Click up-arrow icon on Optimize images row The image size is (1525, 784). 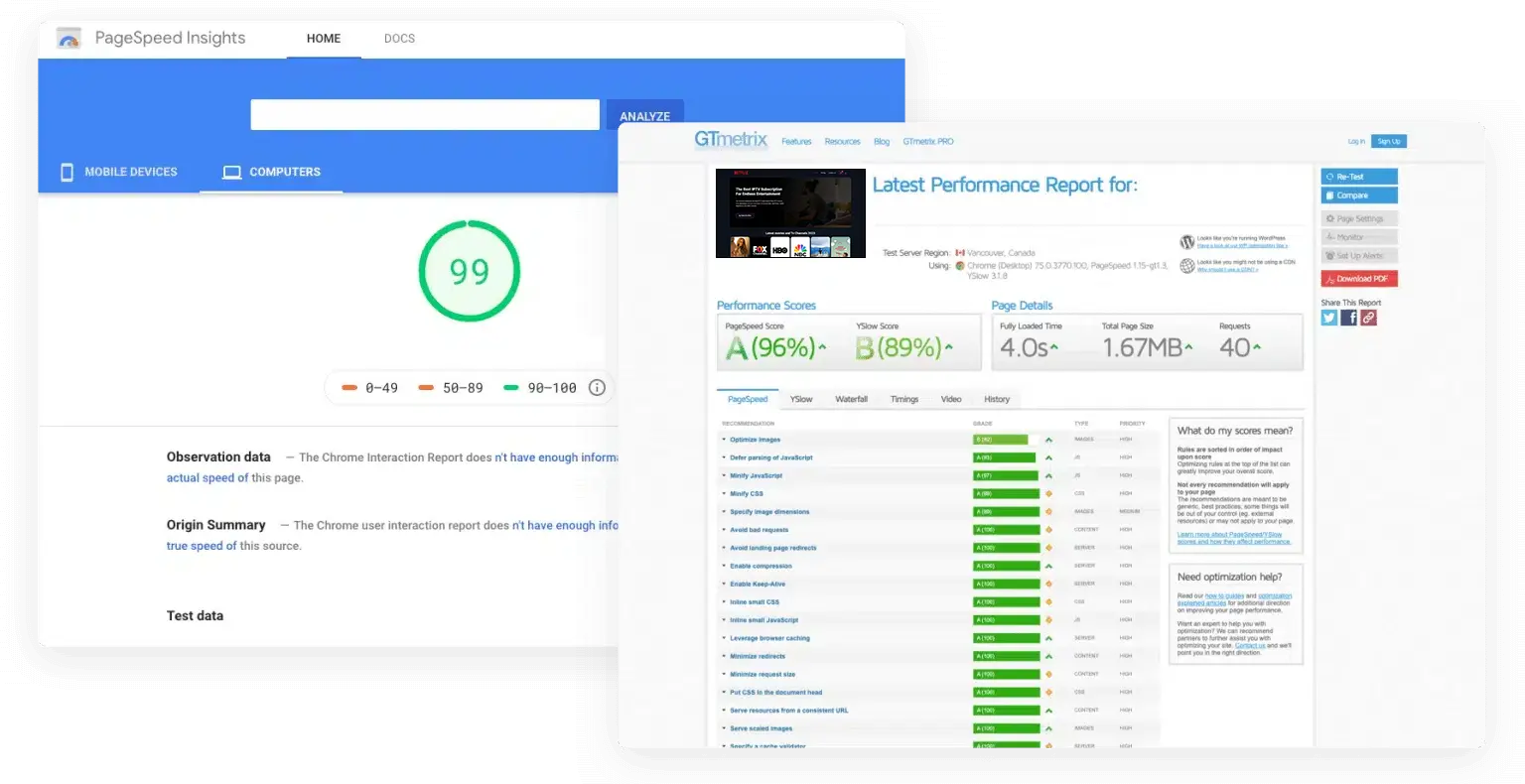[x=1048, y=440]
